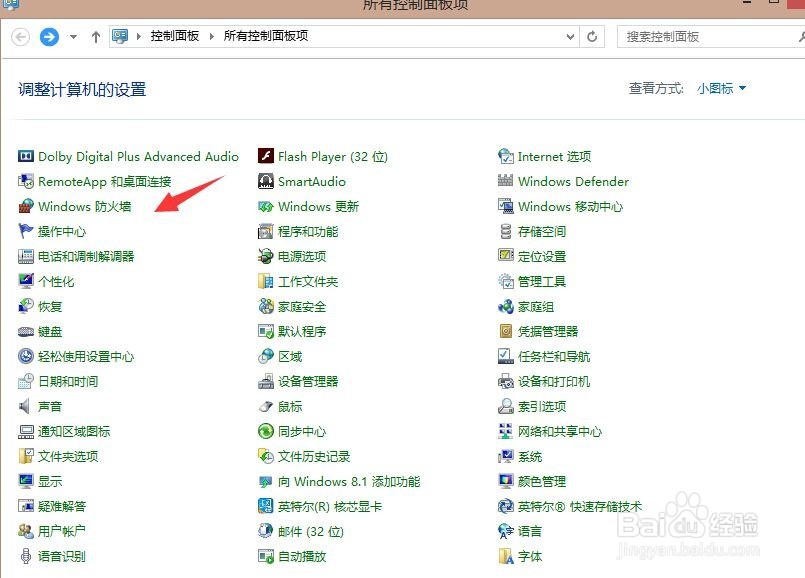The image size is (805, 578).
Task: Open the Internet 选项 icon
Action: pos(506,156)
